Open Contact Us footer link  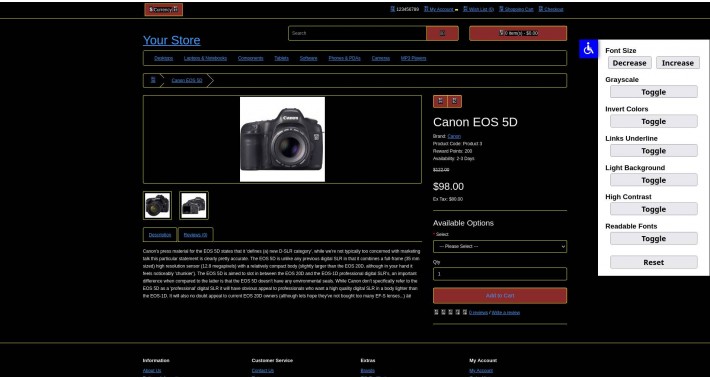[263, 370]
